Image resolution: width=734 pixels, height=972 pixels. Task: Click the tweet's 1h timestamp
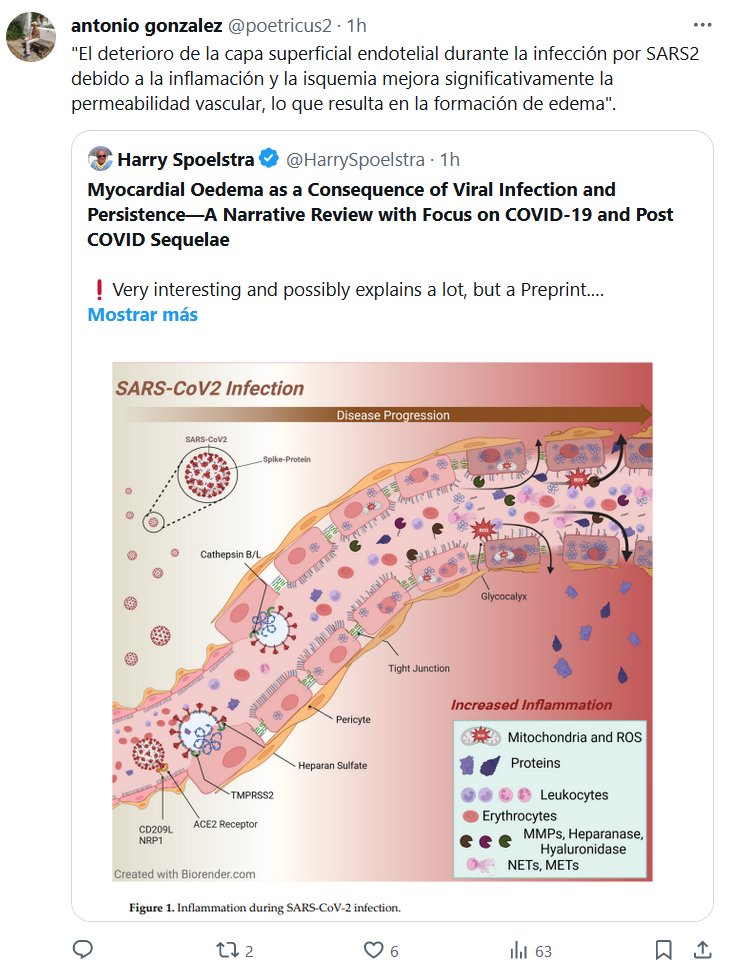coord(357,25)
